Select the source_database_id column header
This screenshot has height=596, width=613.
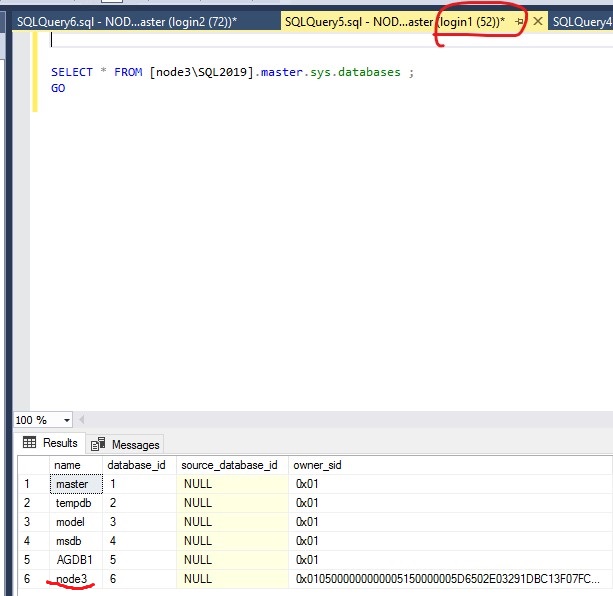[232, 465]
